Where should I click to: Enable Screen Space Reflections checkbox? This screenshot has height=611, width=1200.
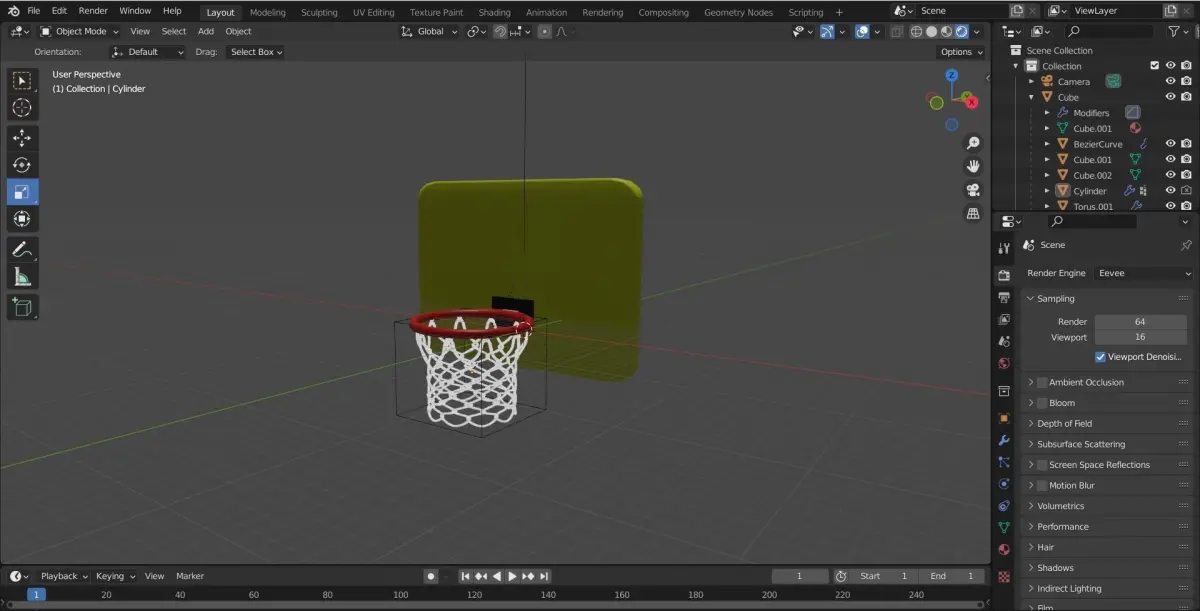(1041, 465)
